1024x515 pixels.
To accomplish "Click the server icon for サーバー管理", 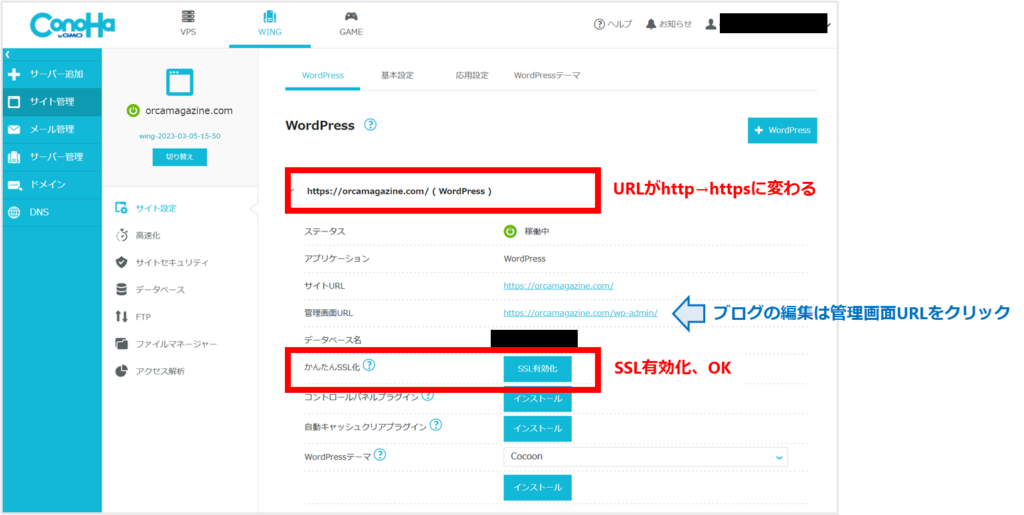I will click(x=14, y=157).
